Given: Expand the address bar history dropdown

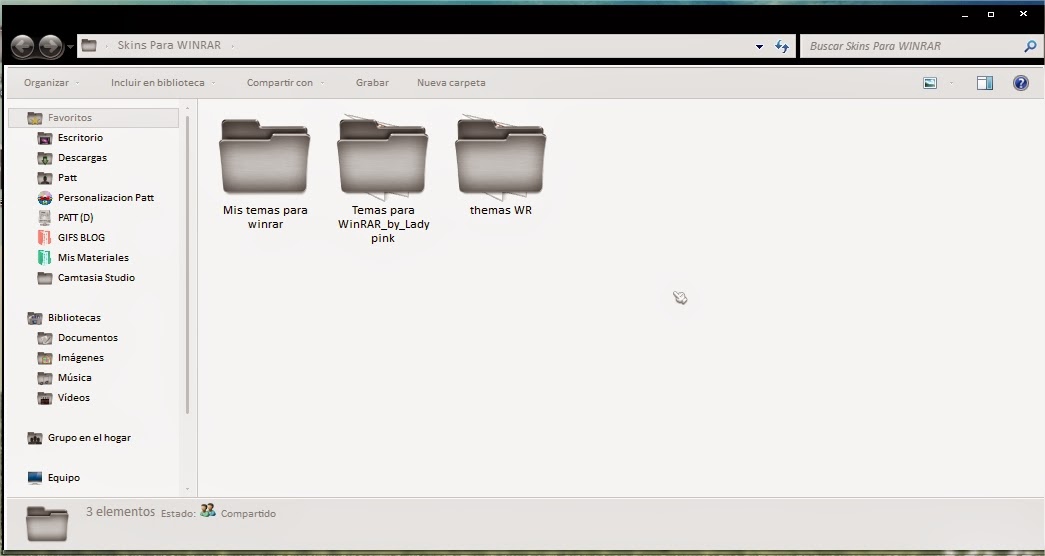Looking at the screenshot, I should [759, 46].
